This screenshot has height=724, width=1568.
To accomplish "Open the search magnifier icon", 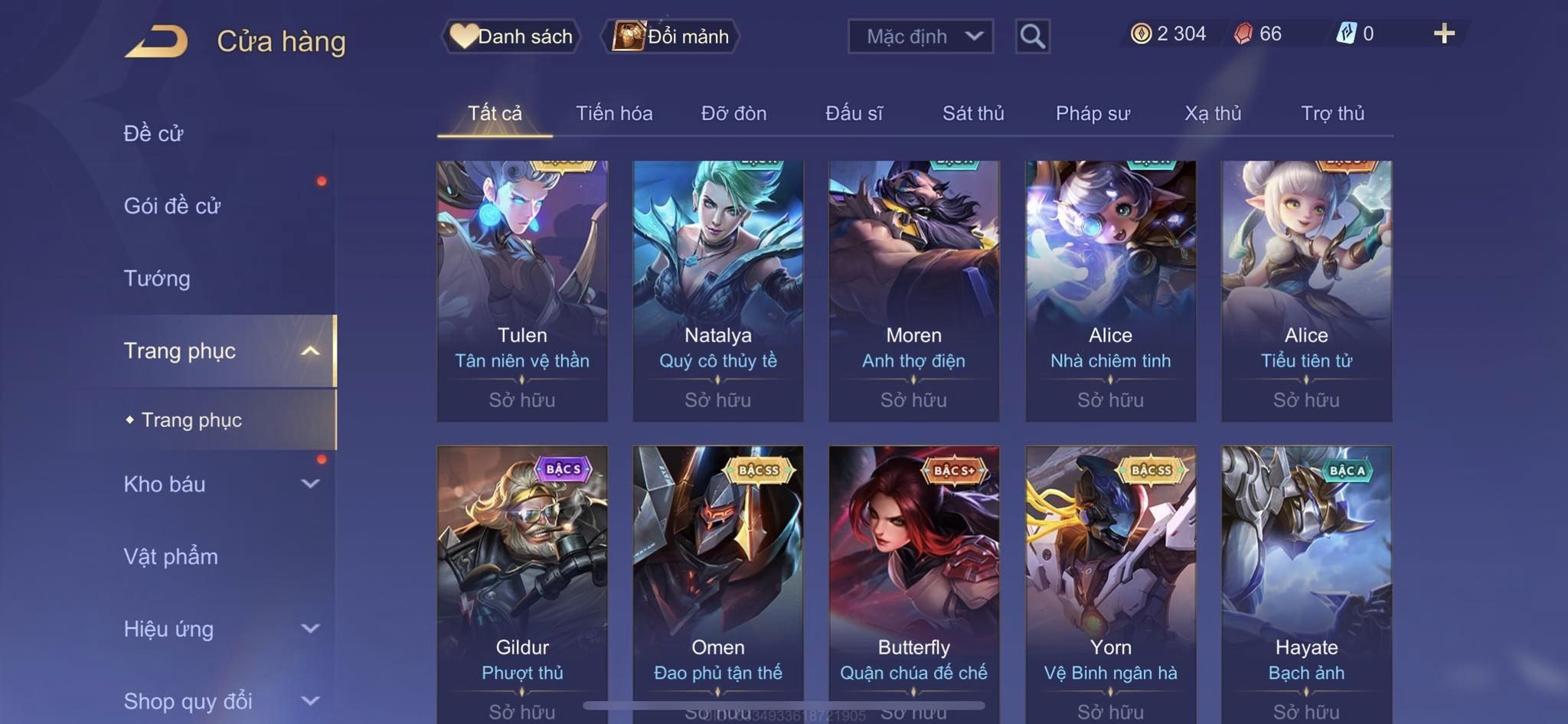I will 1032,36.
